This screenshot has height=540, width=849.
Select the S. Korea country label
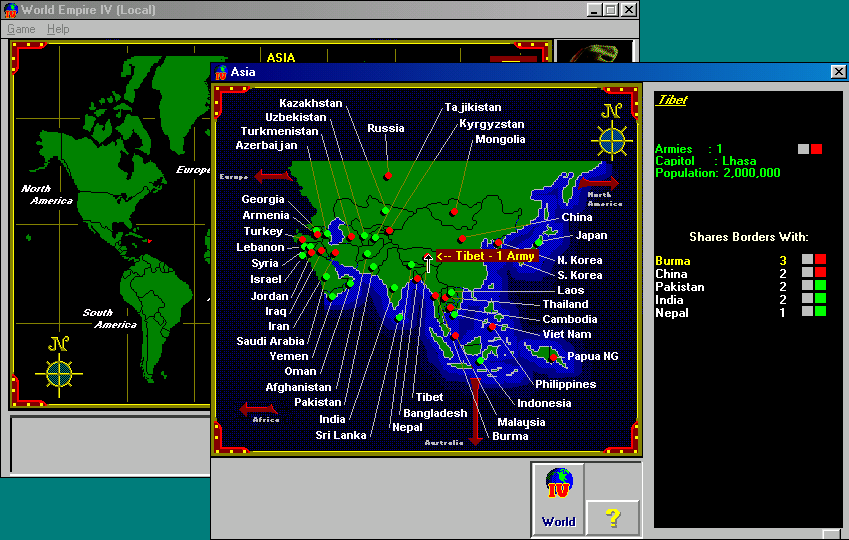coord(580,275)
